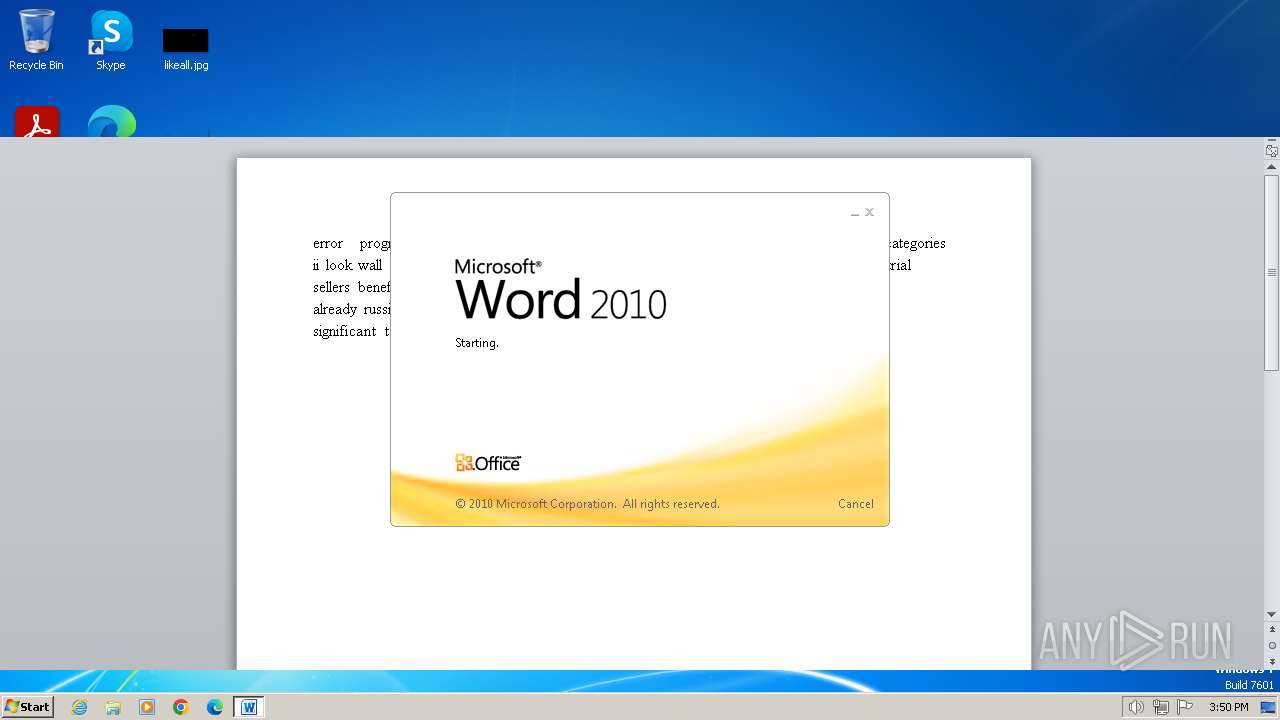1280x720 pixels.
Task: Launch Internet Explorer from taskbar
Action: (80, 707)
